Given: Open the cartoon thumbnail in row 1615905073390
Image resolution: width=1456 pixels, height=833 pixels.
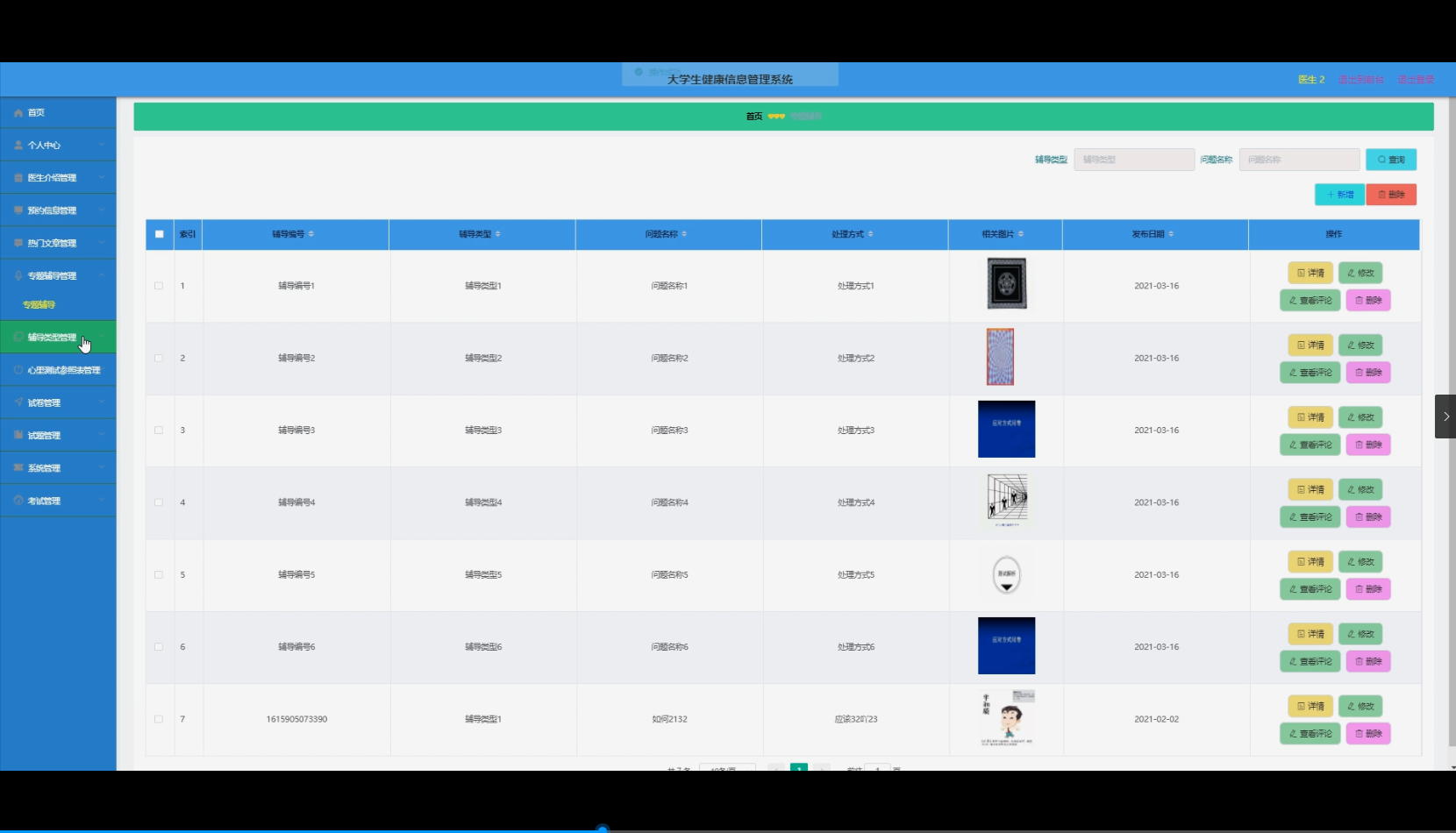Looking at the screenshot, I should pos(1007,718).
